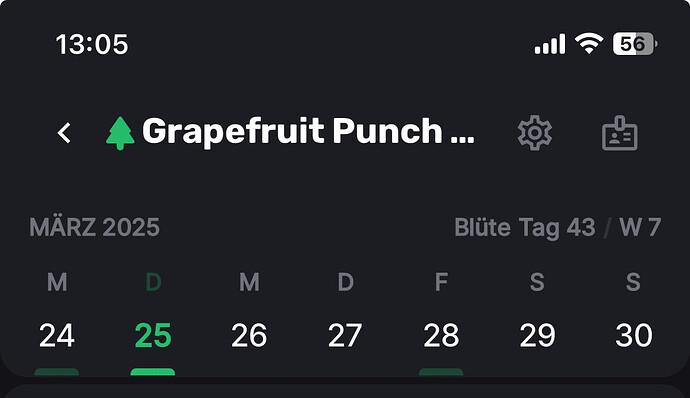Tap the bright green marker under 25
Viewport: 690px width, 398px height.
click(153, 372)
